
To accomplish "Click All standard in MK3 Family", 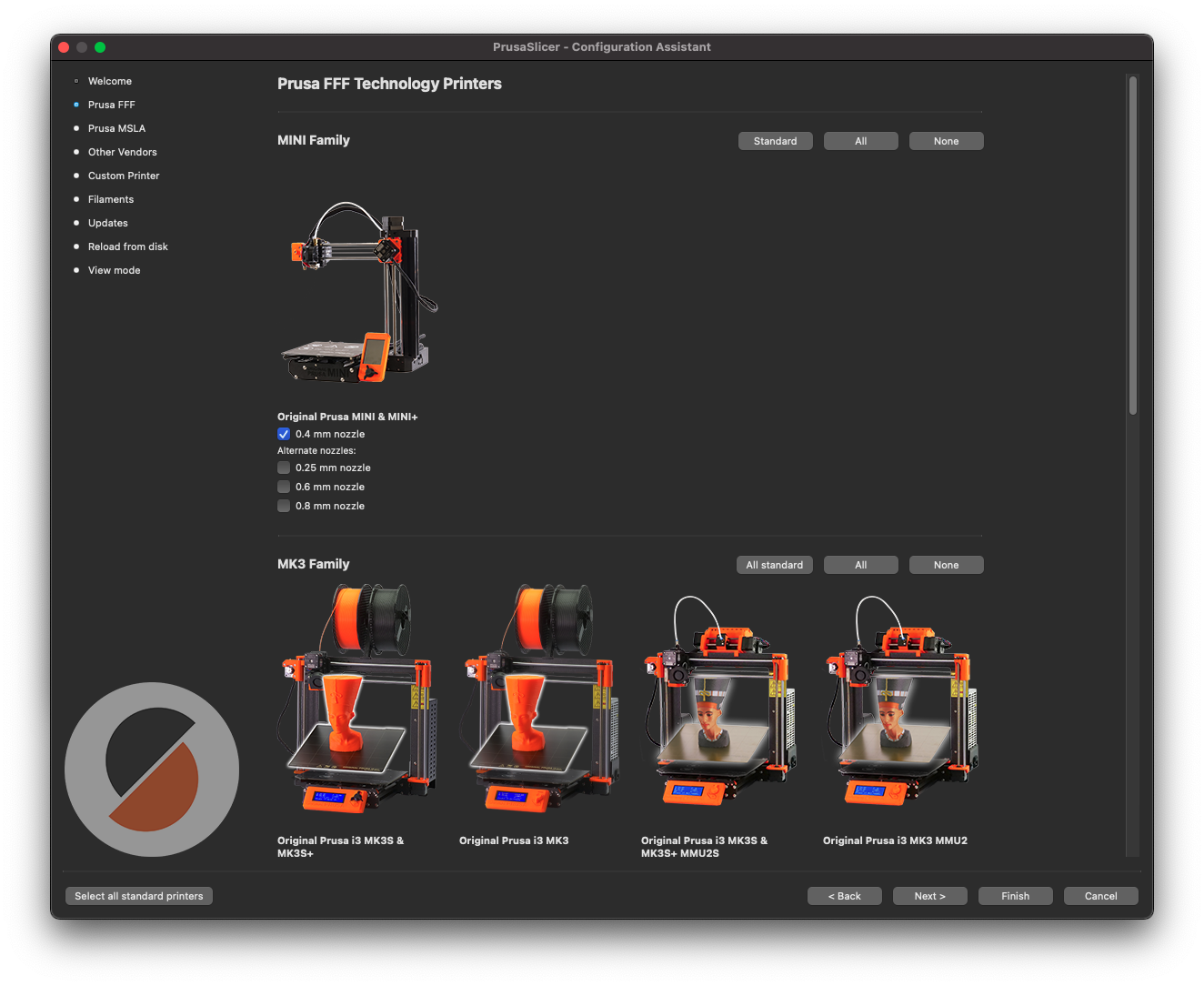I will 775,565.
